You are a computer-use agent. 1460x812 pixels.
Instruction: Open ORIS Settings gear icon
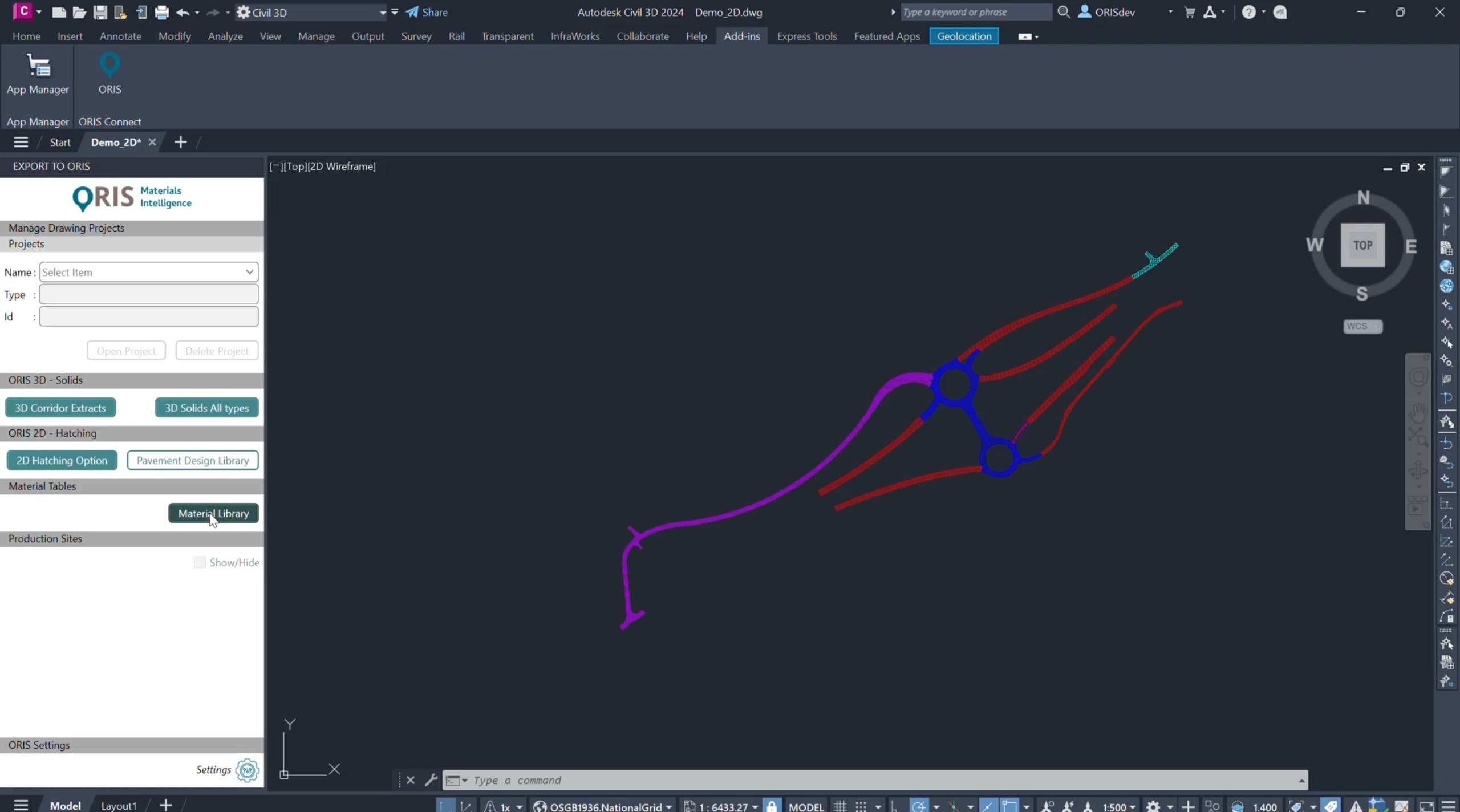pos(248,770)
